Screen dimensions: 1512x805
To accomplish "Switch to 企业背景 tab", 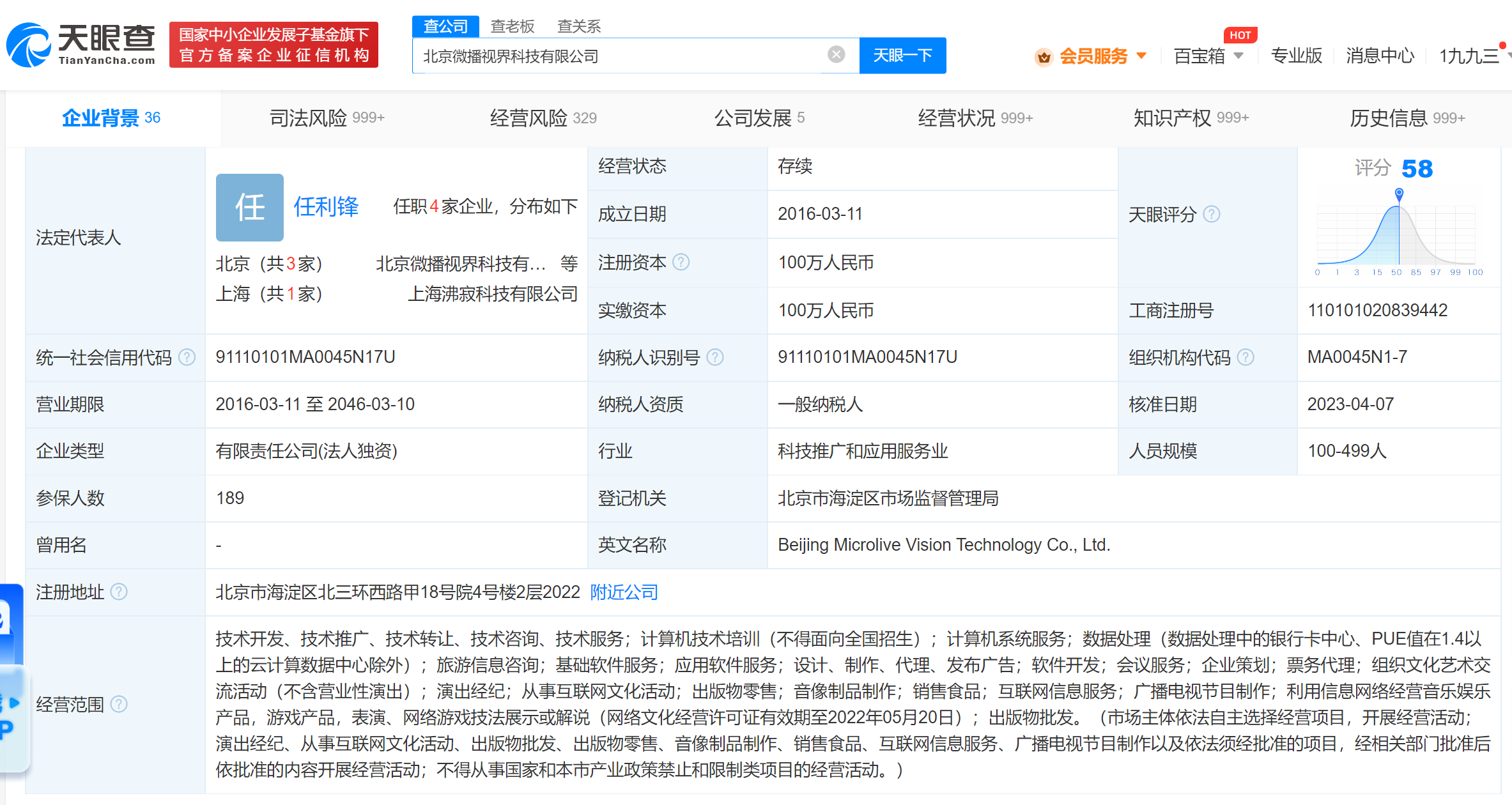I will click(x=111, y=118).
